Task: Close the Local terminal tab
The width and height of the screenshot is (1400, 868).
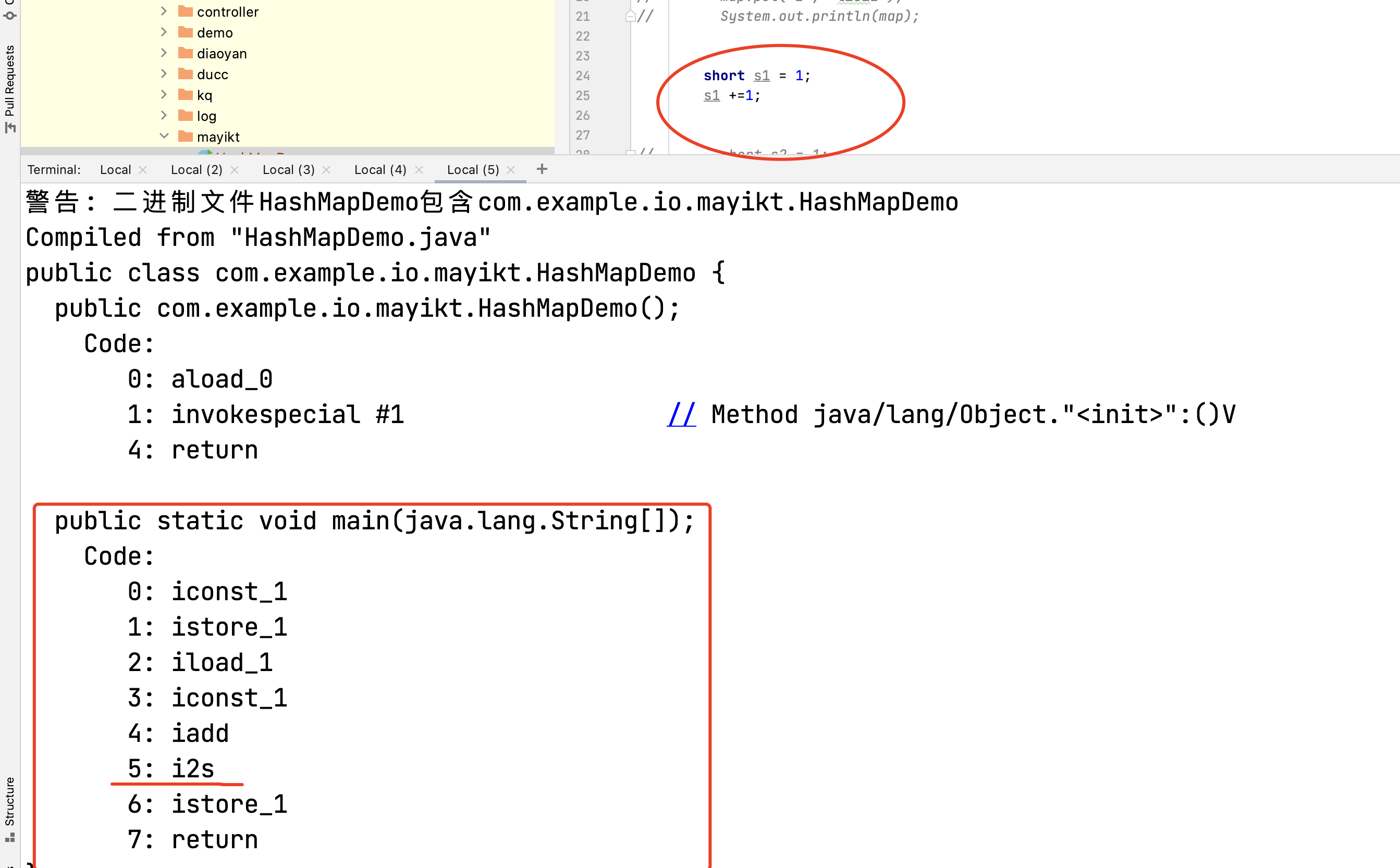Action: click(x=143, y=170)
